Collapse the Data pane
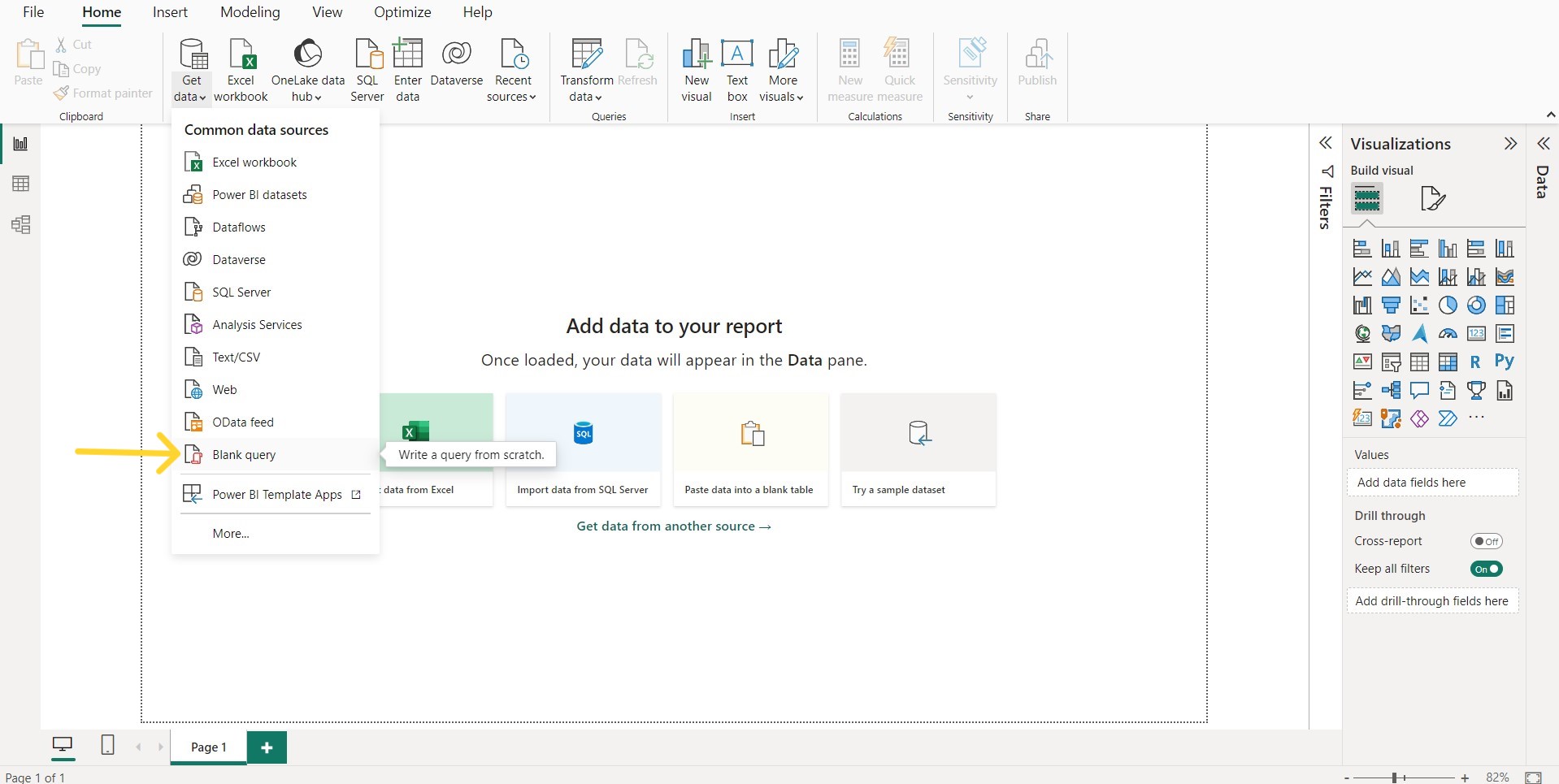The height and width of the screenshot is (784, 1559). 1544,144
